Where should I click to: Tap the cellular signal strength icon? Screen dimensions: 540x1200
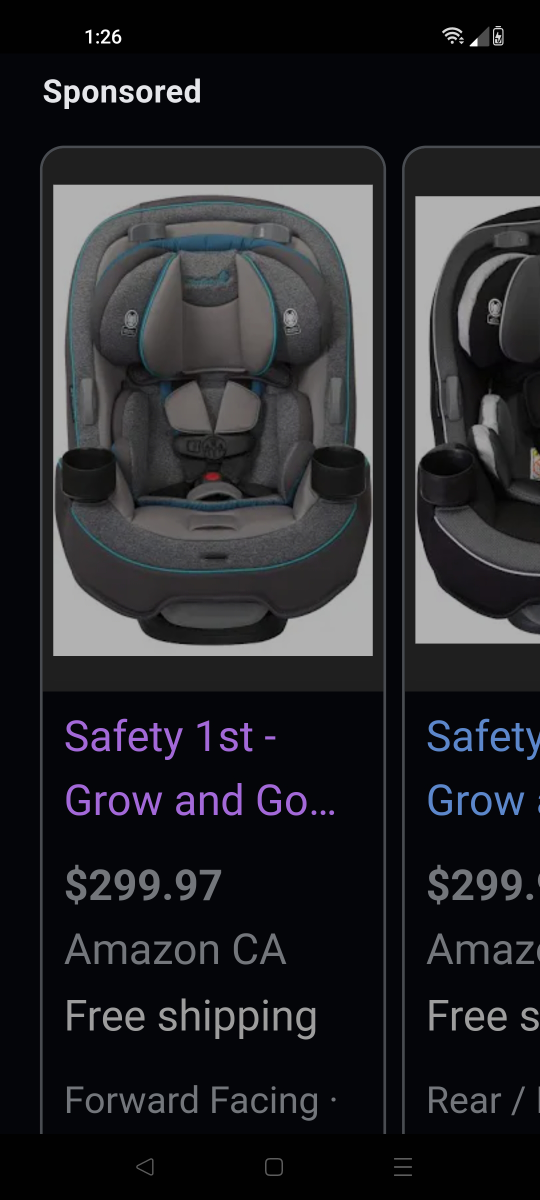coord(478,37)
